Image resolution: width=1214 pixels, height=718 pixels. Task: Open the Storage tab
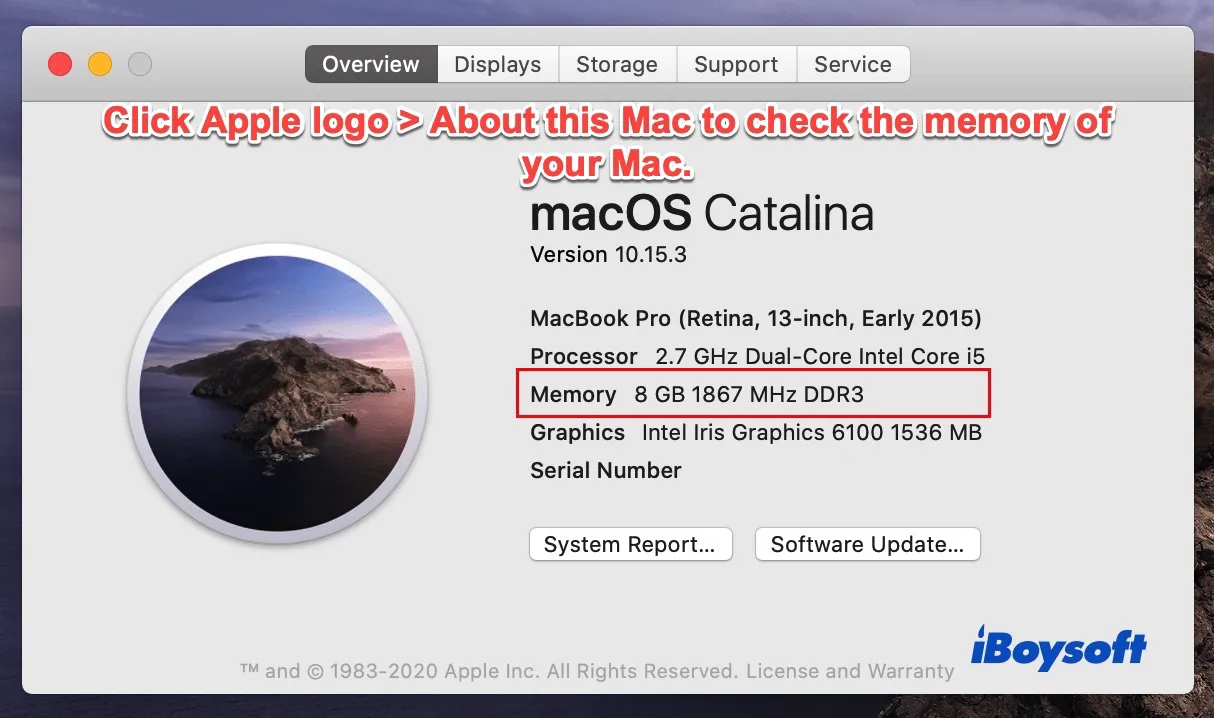coord(617,64)
